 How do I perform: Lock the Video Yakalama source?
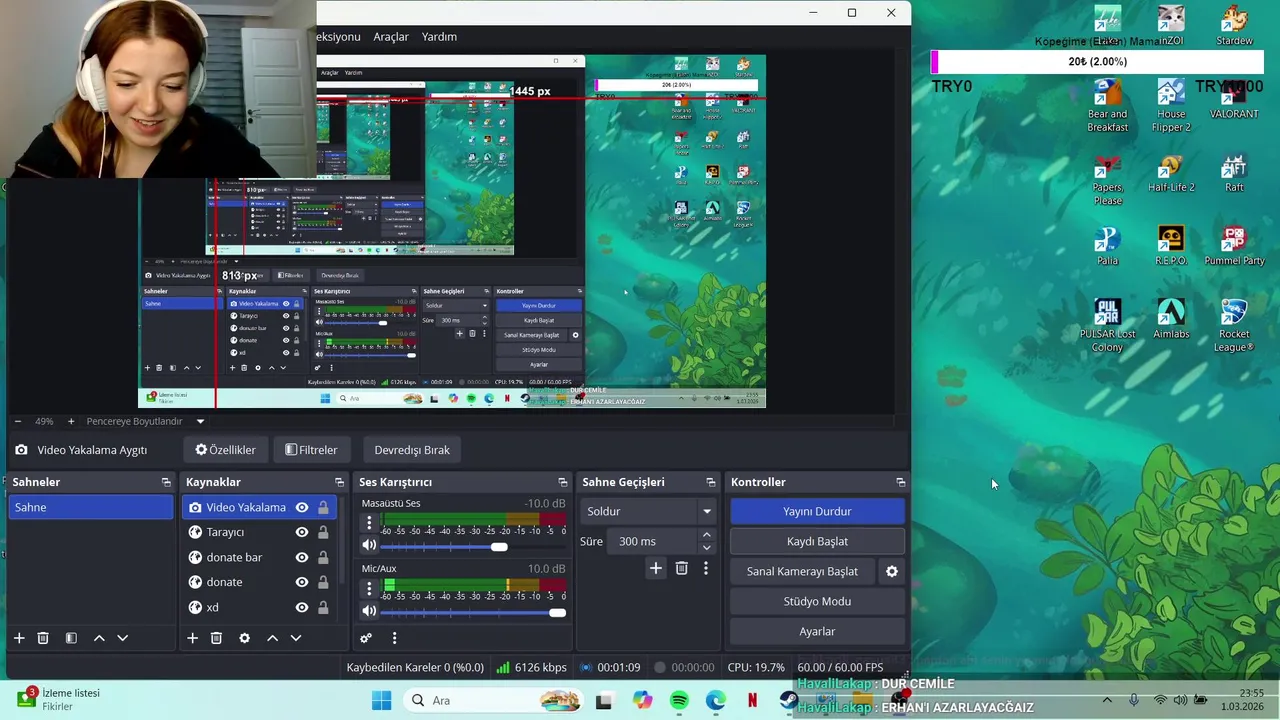click(323, 507)
